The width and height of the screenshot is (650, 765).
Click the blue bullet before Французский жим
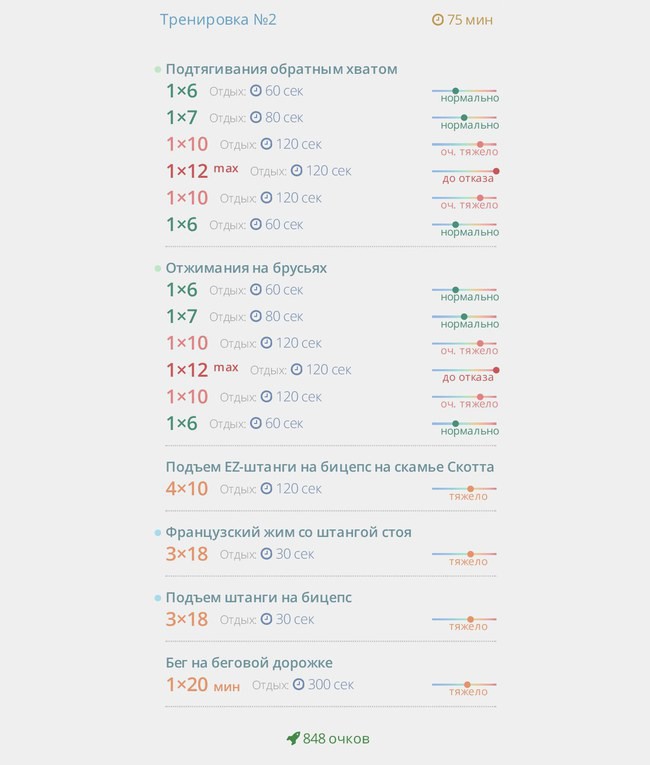158,533
